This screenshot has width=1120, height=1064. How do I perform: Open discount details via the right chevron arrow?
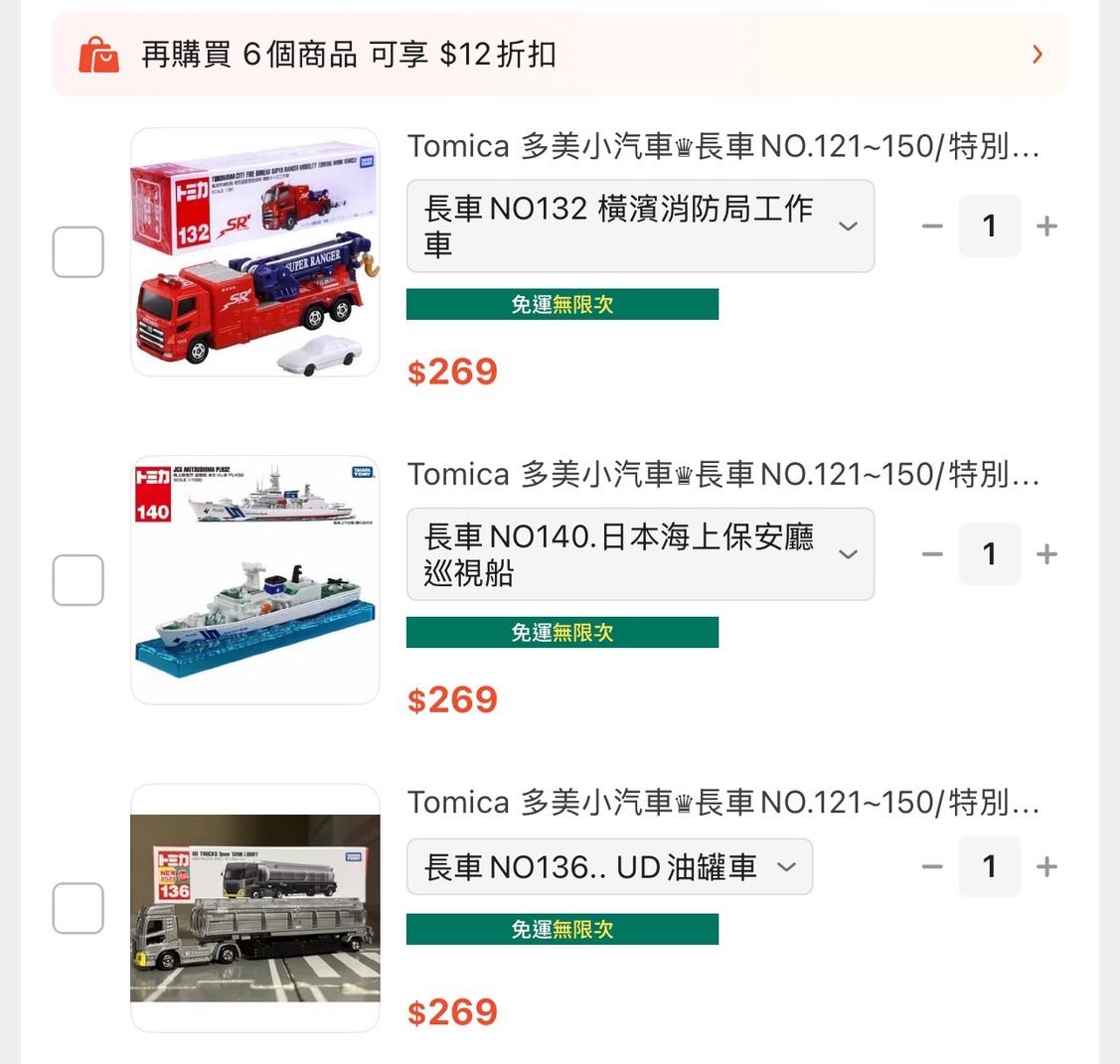coord(1038,55)
